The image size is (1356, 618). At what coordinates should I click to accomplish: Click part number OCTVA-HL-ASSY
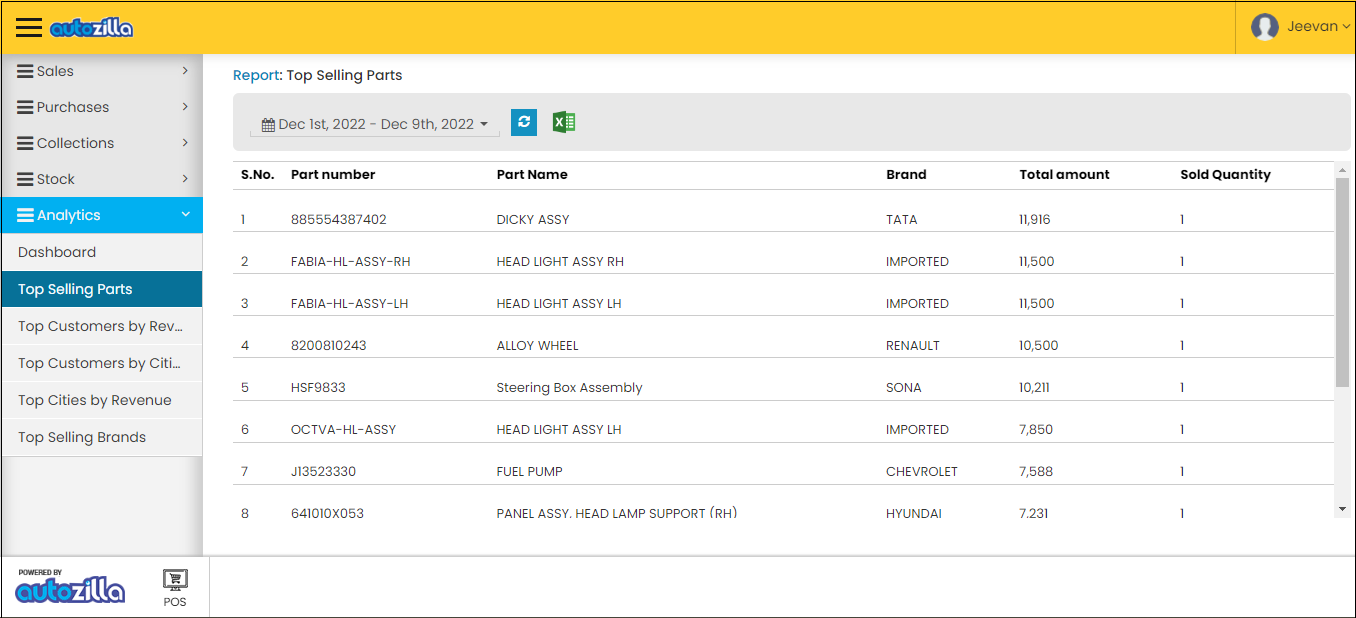click(x=344, y=429)
